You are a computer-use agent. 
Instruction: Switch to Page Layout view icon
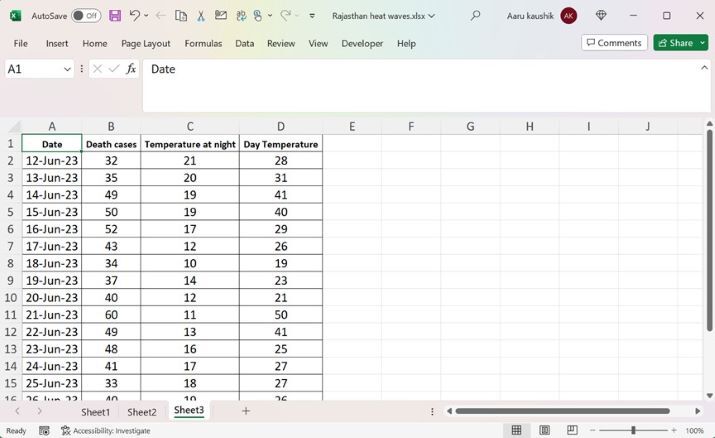click(544, 430)
